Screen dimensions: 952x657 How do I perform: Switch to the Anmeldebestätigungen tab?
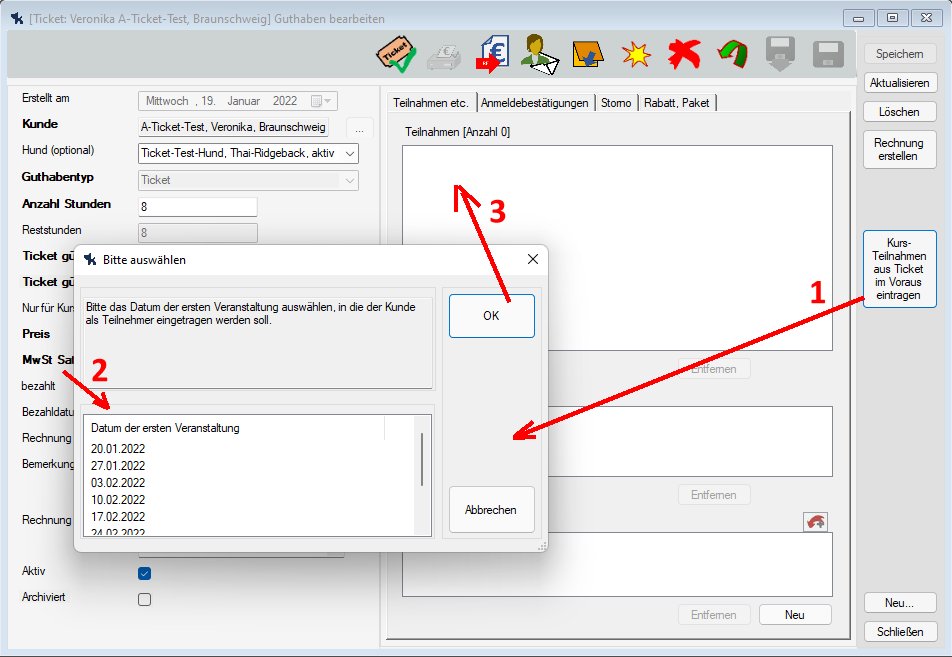535,102
